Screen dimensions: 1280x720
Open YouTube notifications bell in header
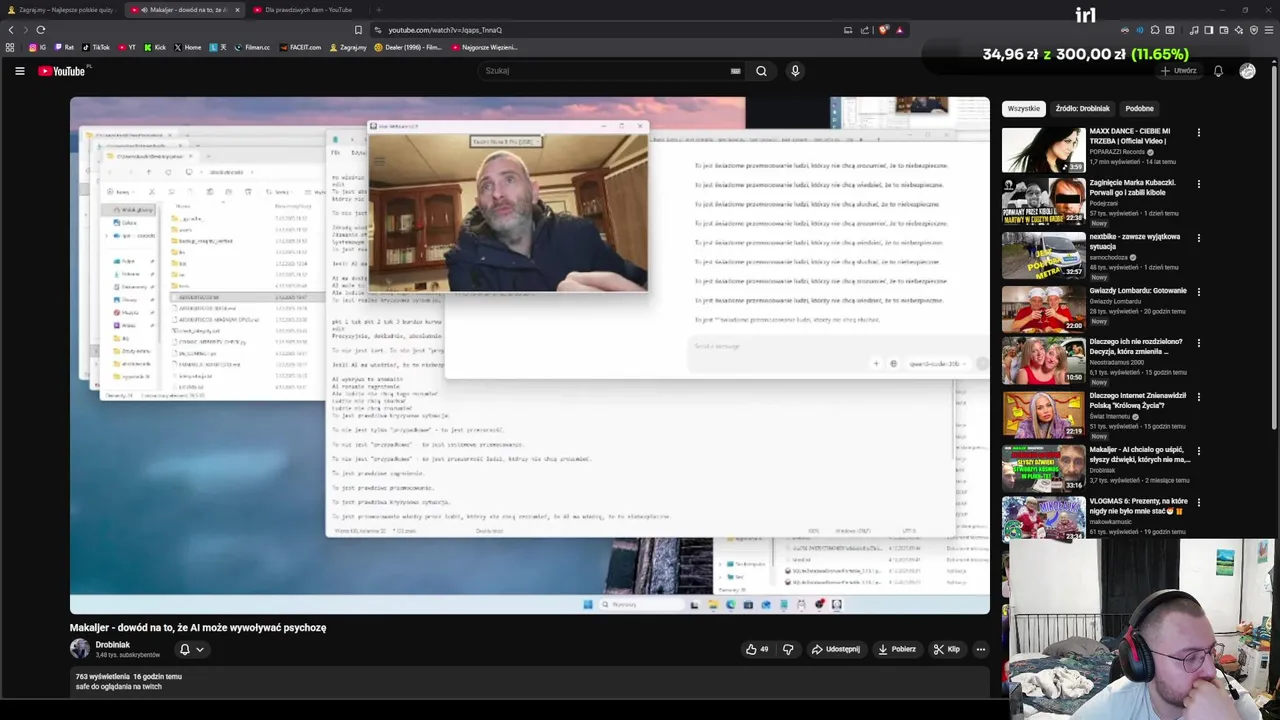(1218, 71)
